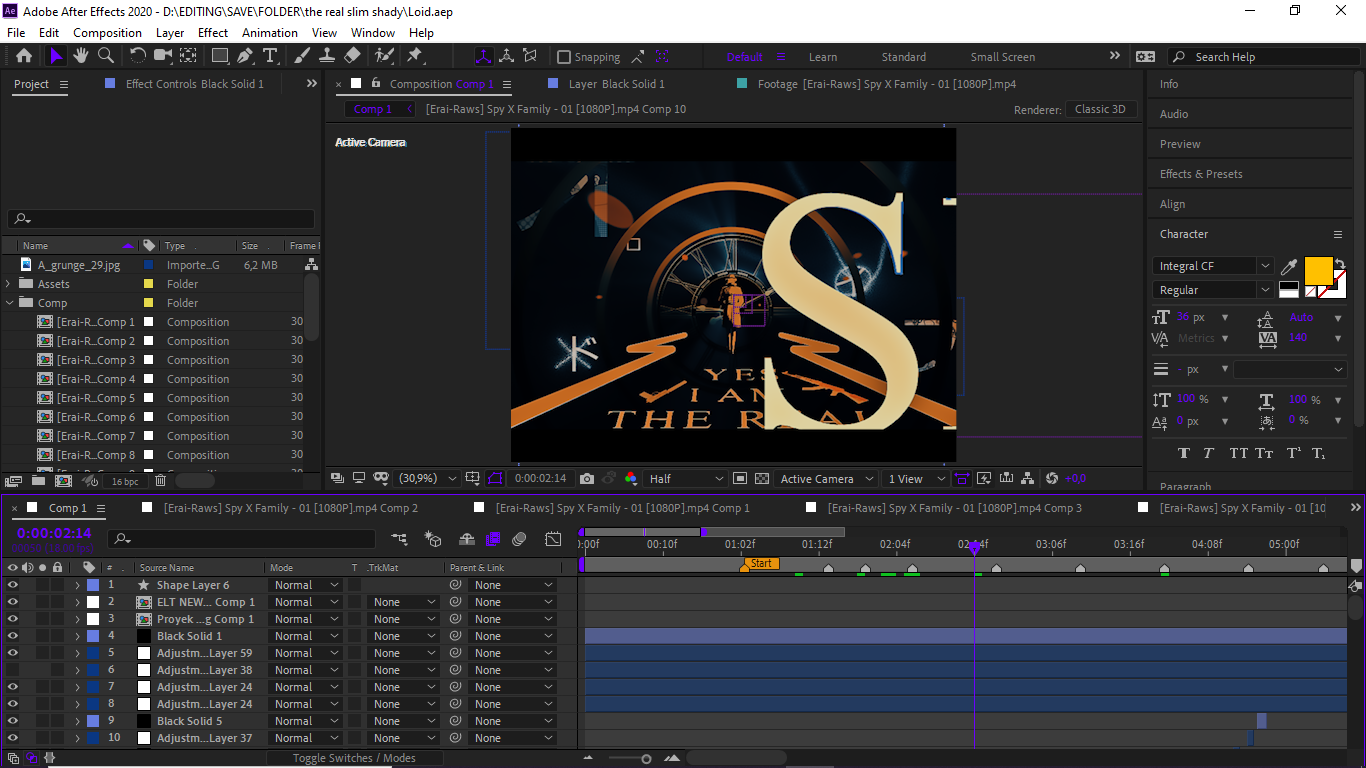Open the Composition menu
The image size is (1366, 768).
coord(108,32)
